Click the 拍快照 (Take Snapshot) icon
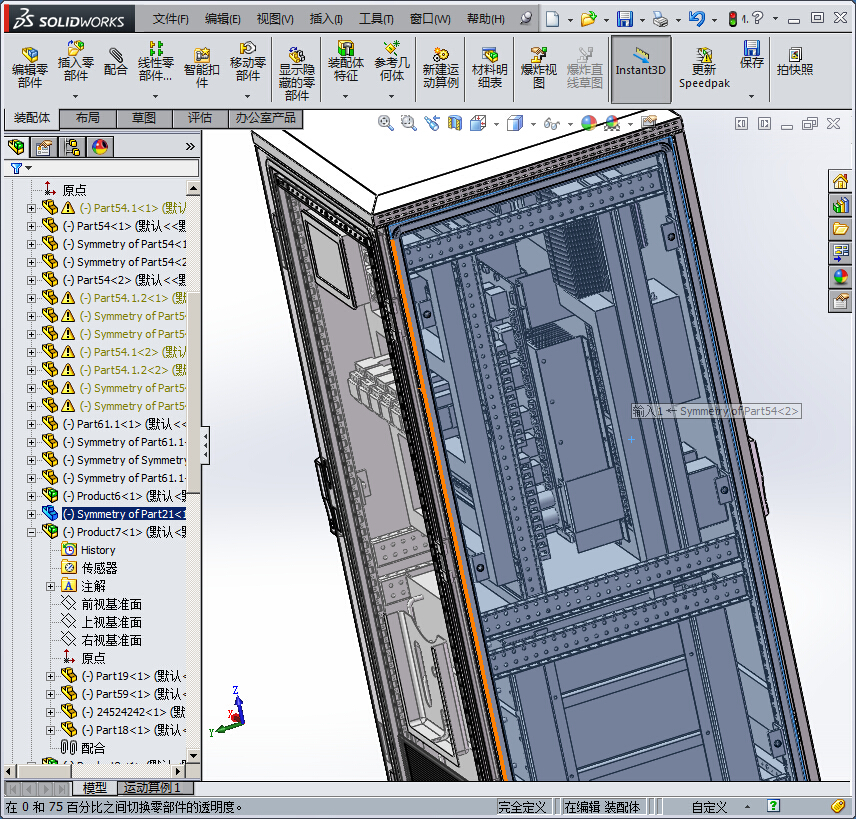 [795, 61]
